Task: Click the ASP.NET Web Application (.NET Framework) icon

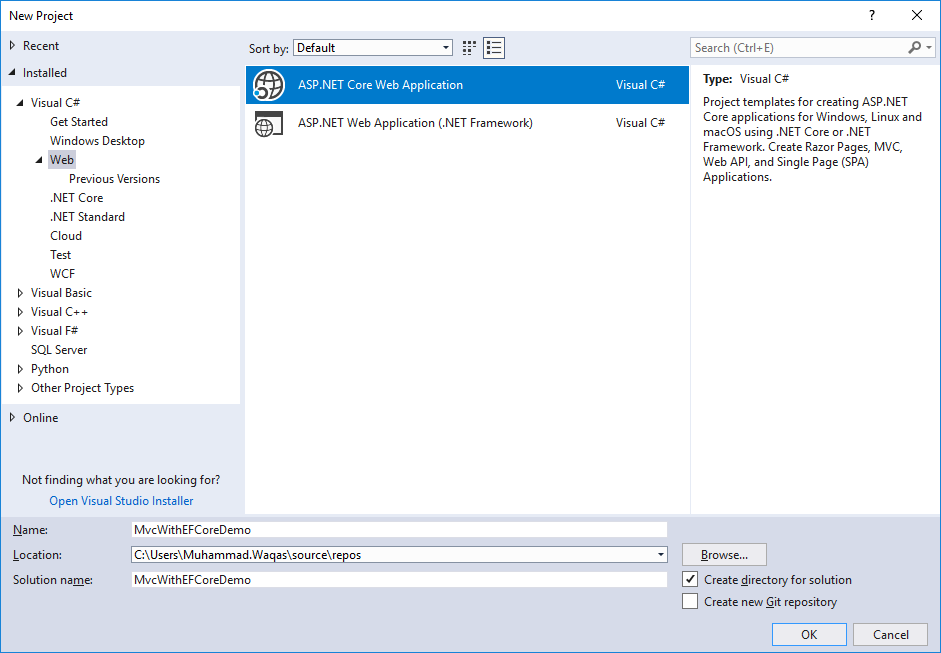Action: tap(268, 123)
